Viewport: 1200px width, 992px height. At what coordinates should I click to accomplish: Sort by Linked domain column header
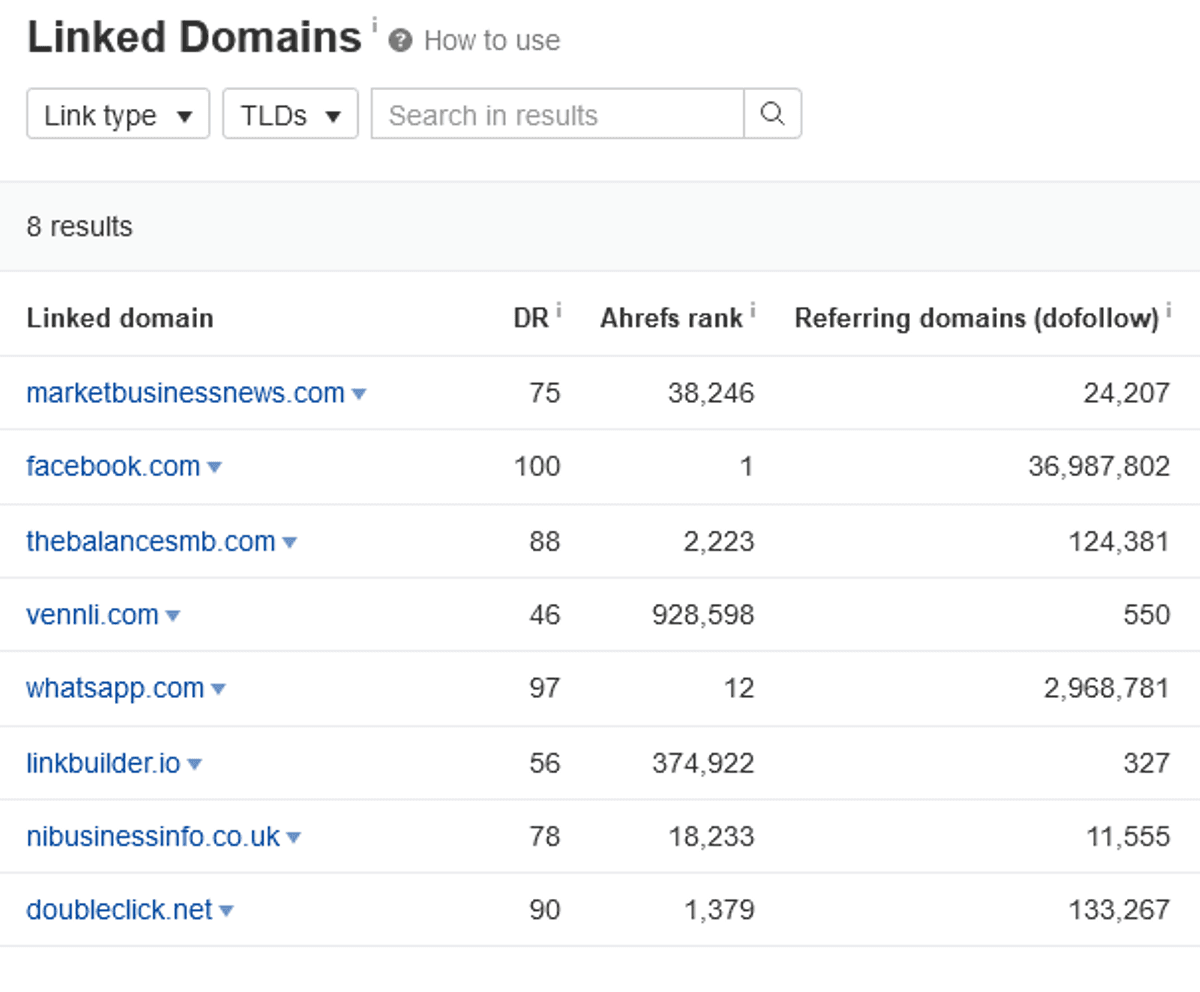[120, 318]
